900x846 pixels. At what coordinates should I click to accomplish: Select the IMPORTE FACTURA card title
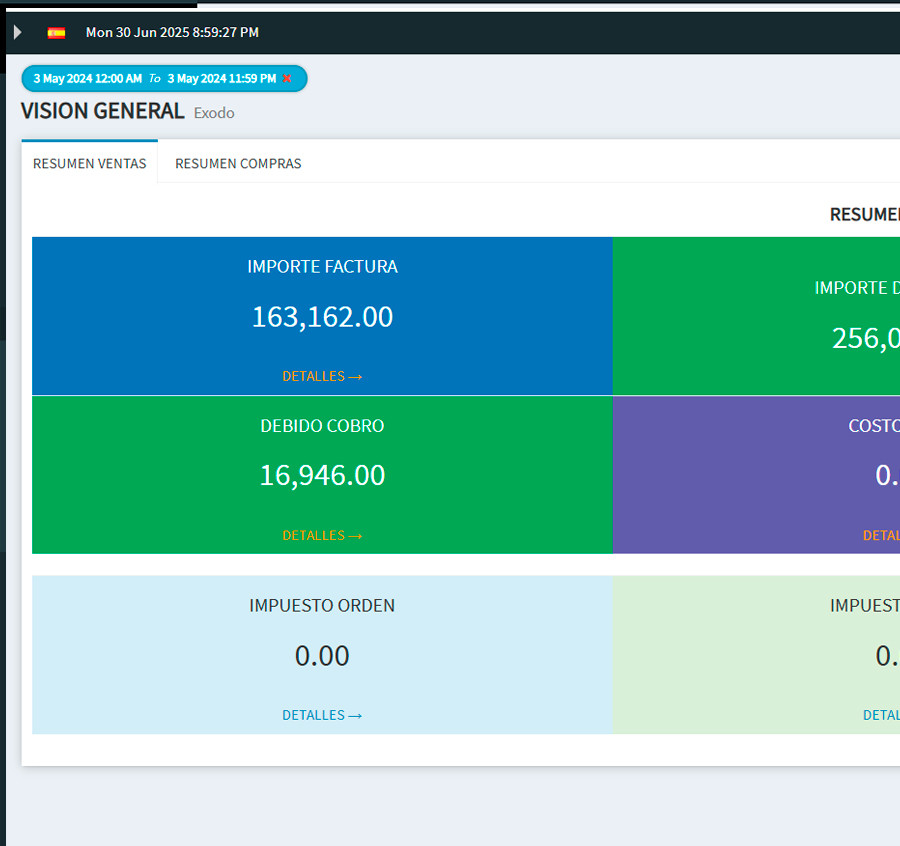[322, 267]
